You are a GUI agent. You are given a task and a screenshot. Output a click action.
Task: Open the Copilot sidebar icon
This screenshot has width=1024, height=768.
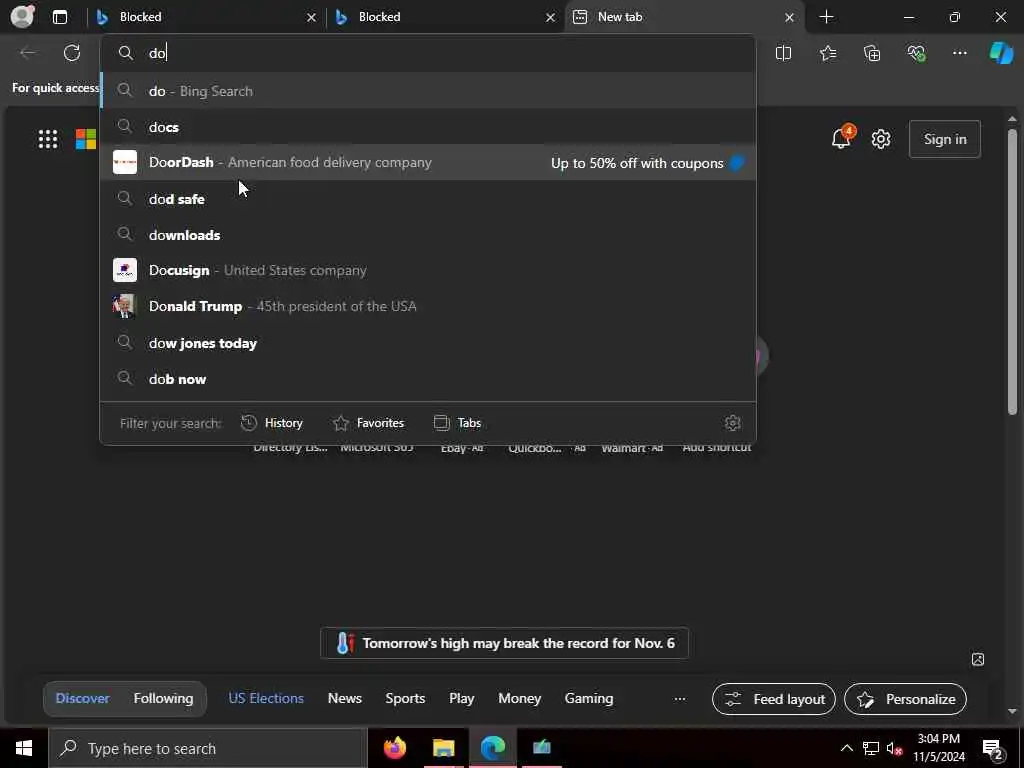1001,53
